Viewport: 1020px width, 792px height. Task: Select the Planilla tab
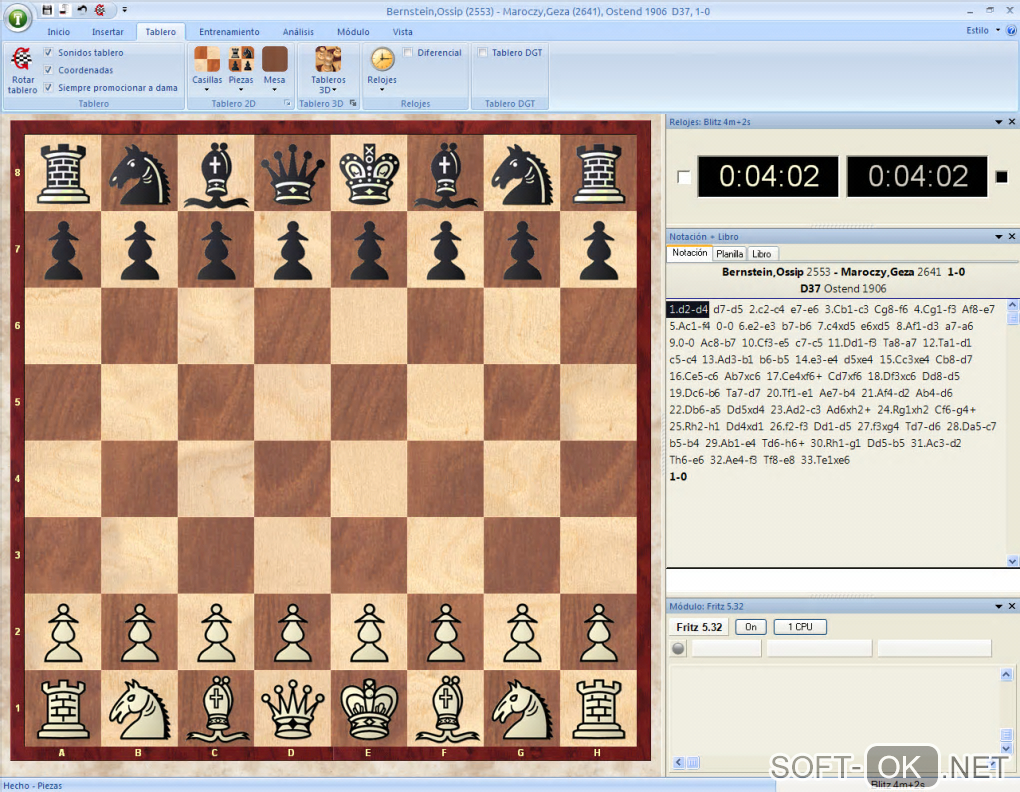tap(730, 254)
